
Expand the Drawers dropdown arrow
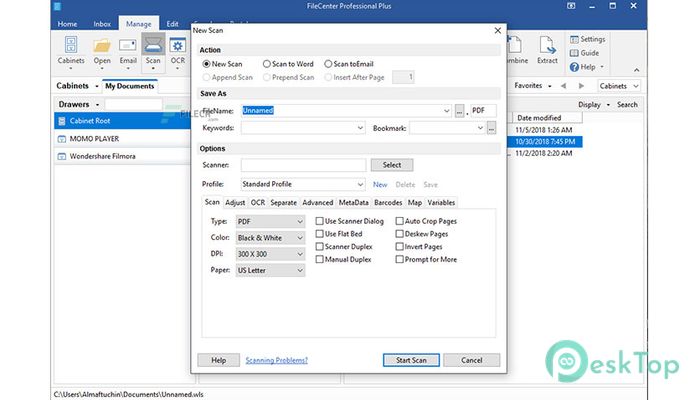97,104
